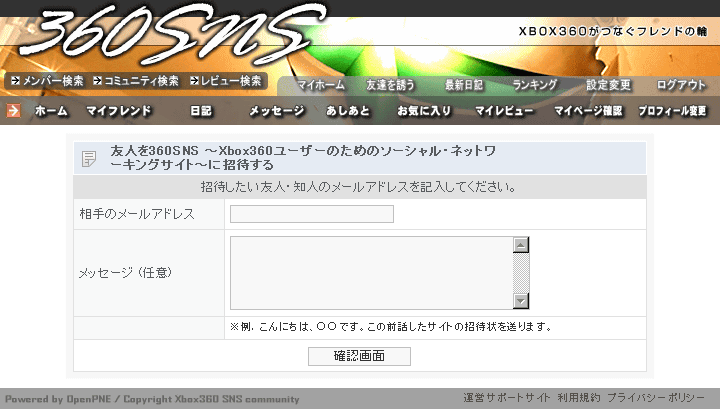Screen dimensions: 720x409
Task: Open コミュニティ検索 community search
Action: click(x=141, y=81)
